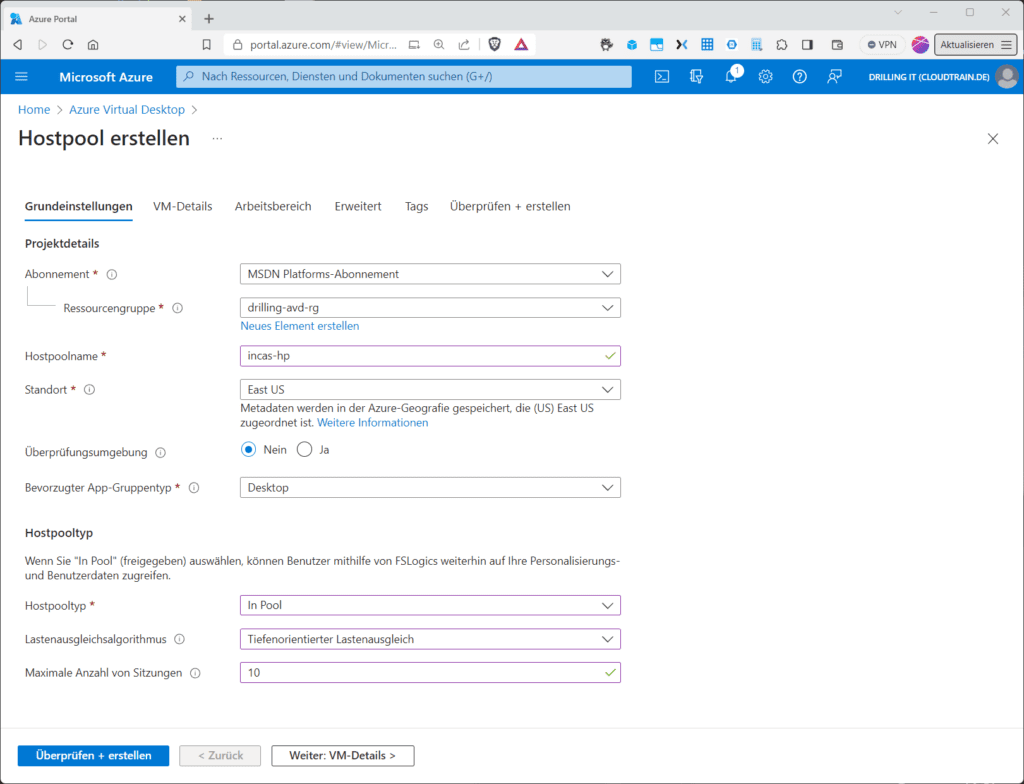Screen dimensions: 1024x784
Task: Open the help question mark icon
Action: 799,76
